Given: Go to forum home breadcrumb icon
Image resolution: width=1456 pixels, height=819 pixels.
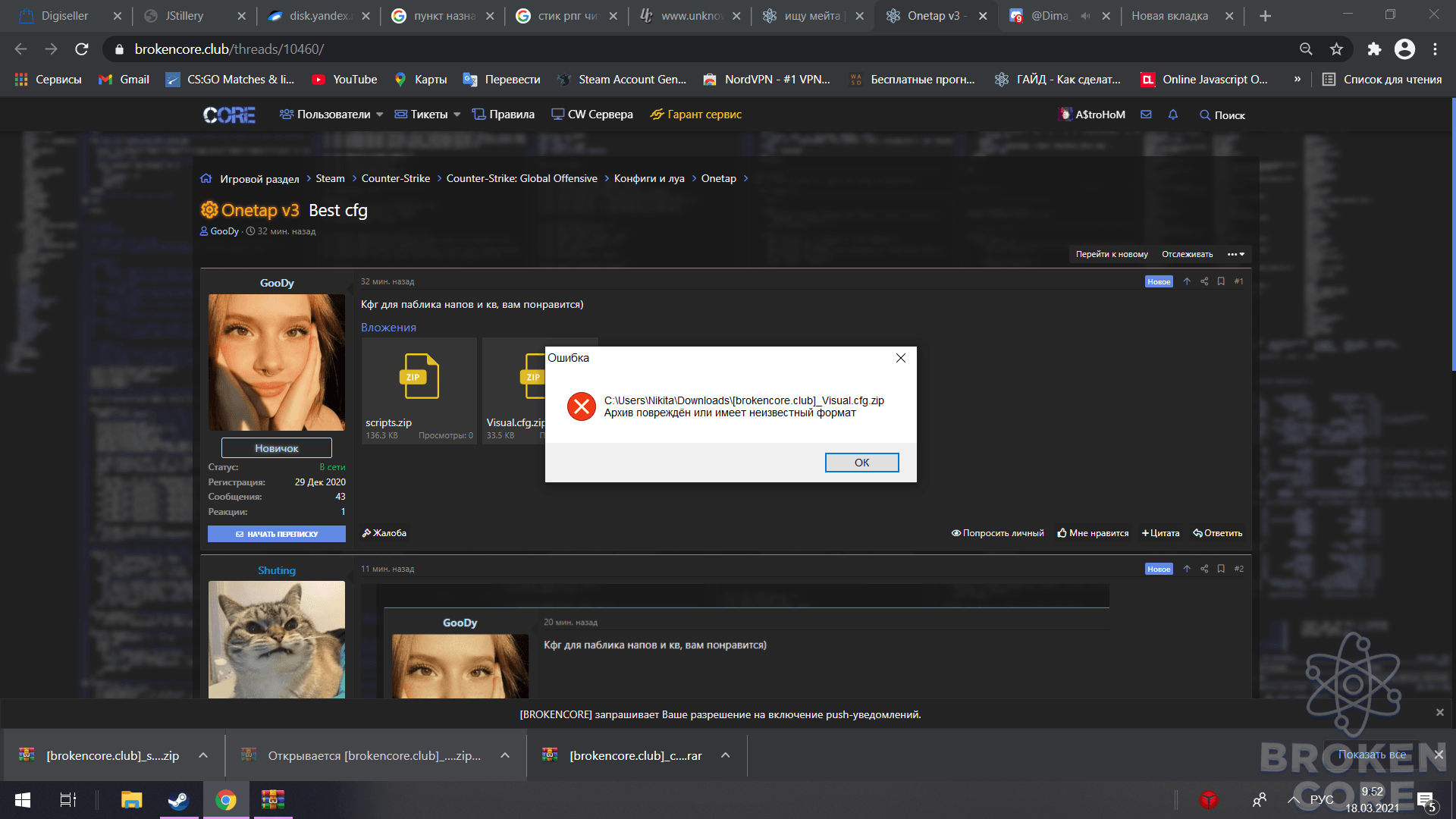Looking at the screenshot, I should point(206,178).
